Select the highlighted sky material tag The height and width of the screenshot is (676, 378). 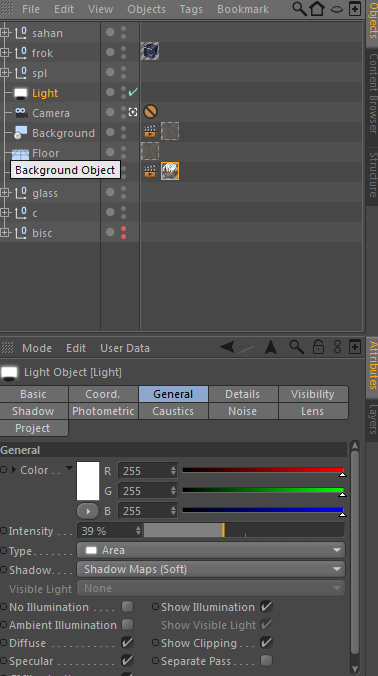pos(170,171)
